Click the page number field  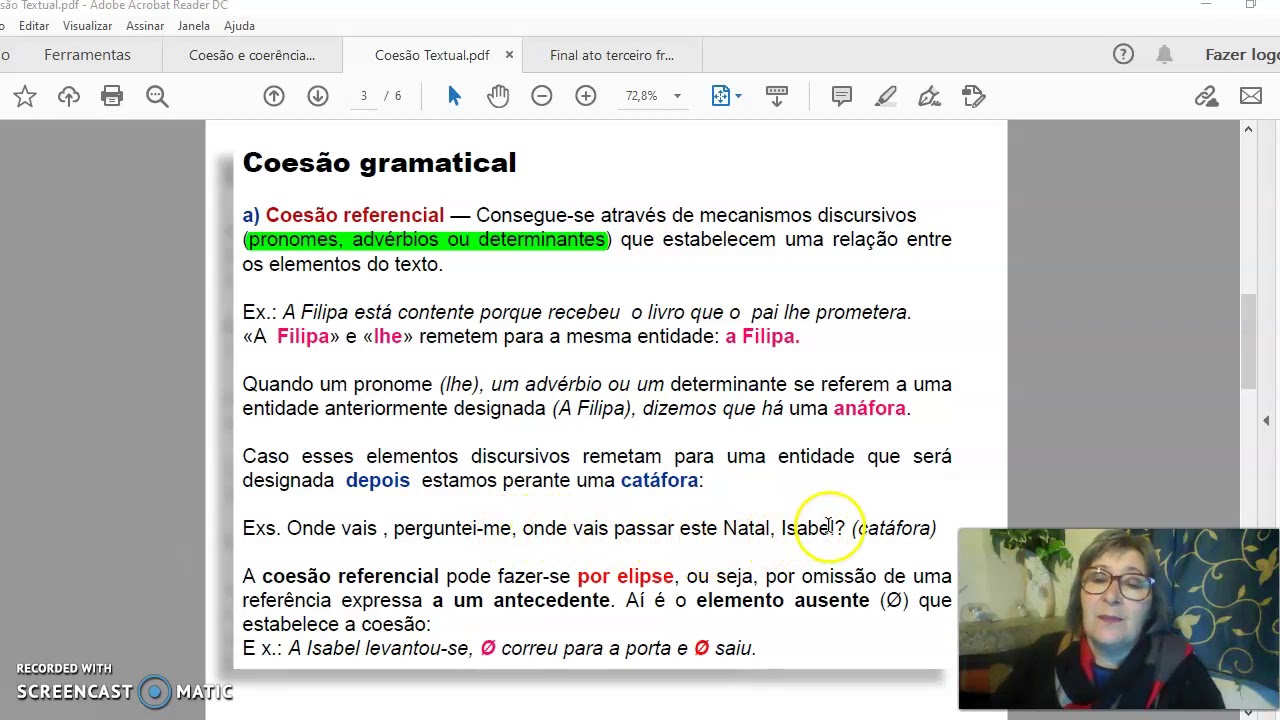pos(364,96)
